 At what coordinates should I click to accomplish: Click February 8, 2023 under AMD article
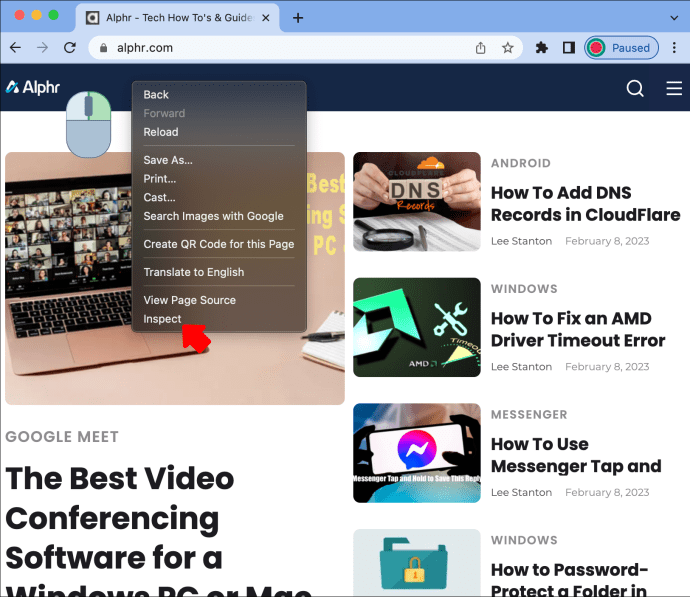607,366
